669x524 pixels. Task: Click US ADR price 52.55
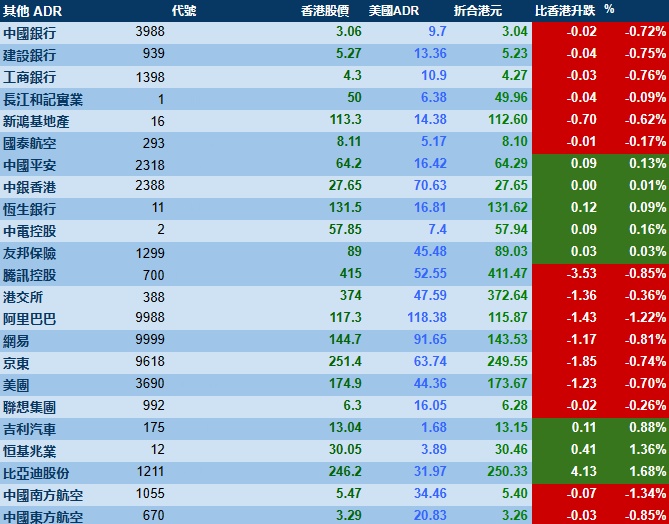click(430, 273)
